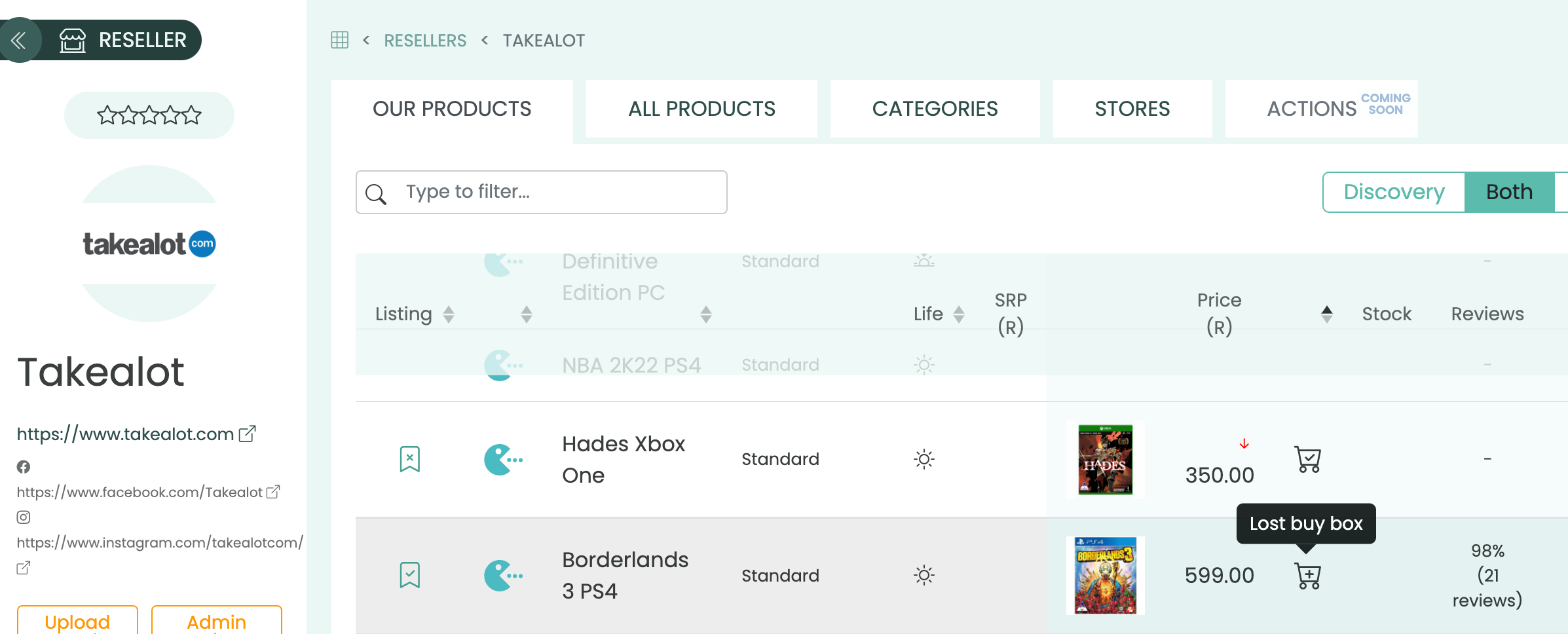Click bookmark icon for Hades Xbox One
Image resolution: width=1568 pixels, height=634 pixels.
tap(409, 459)
